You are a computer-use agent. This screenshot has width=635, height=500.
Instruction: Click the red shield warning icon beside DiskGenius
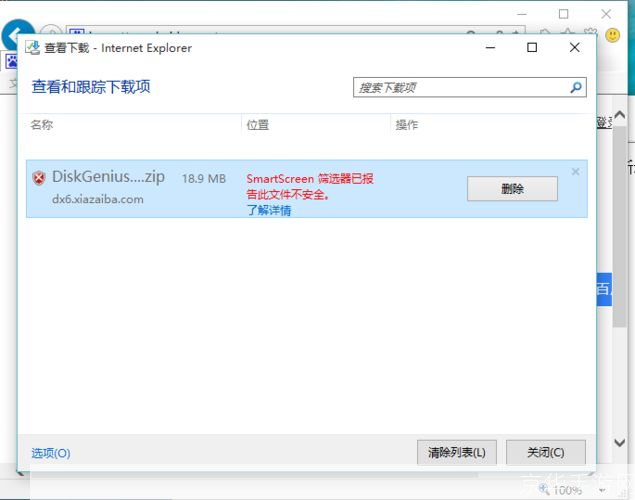(x=39, y=178)
